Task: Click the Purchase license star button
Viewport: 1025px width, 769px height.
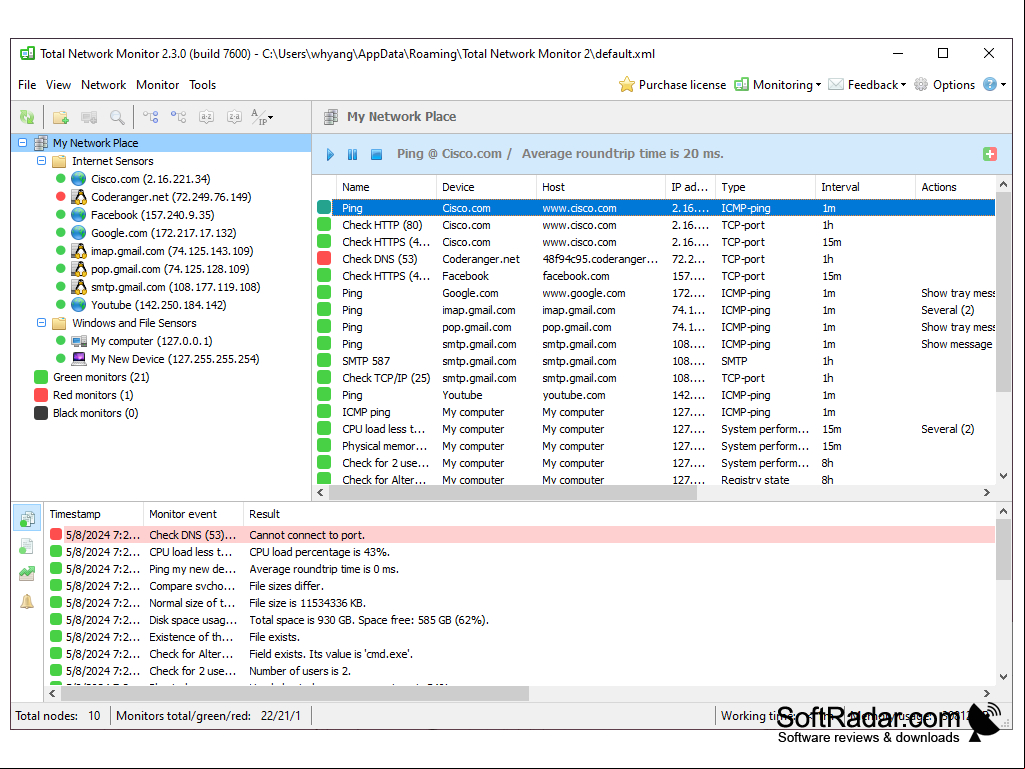Action: pyautogui.click(x=673, y=85)
